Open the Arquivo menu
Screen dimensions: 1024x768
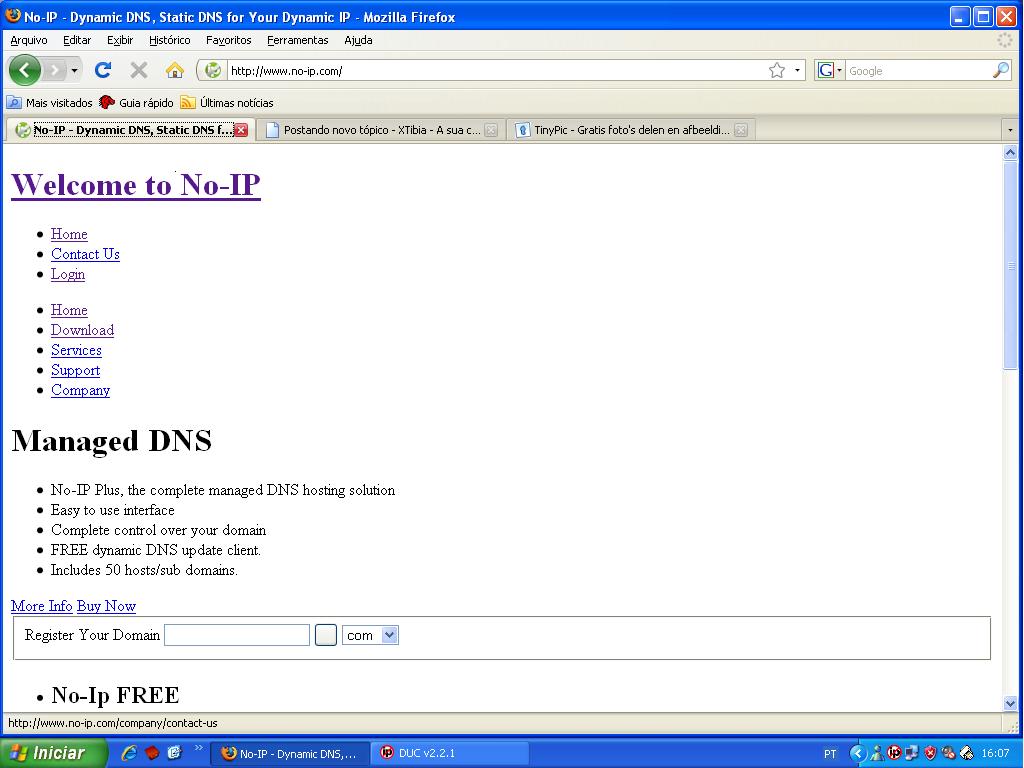[x=29, y=40]
